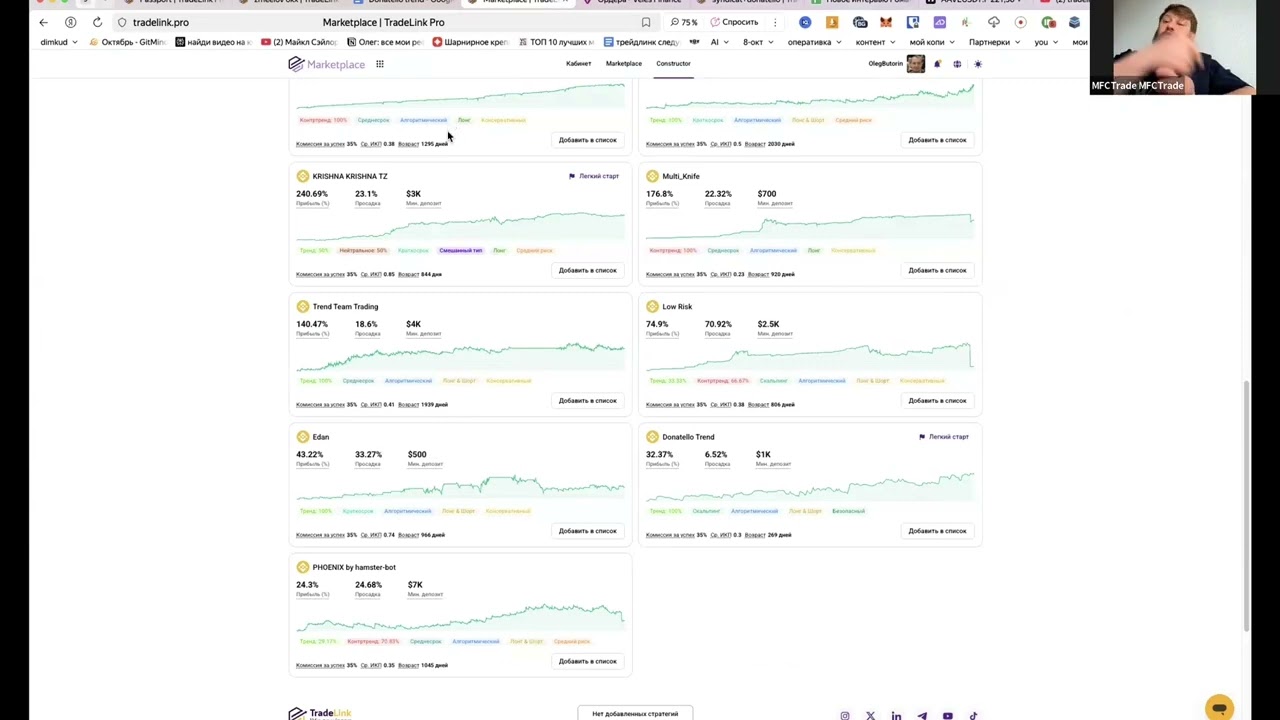Open support chat bubble icon
Screen dimensions: 1280x720
[1219, 708]
